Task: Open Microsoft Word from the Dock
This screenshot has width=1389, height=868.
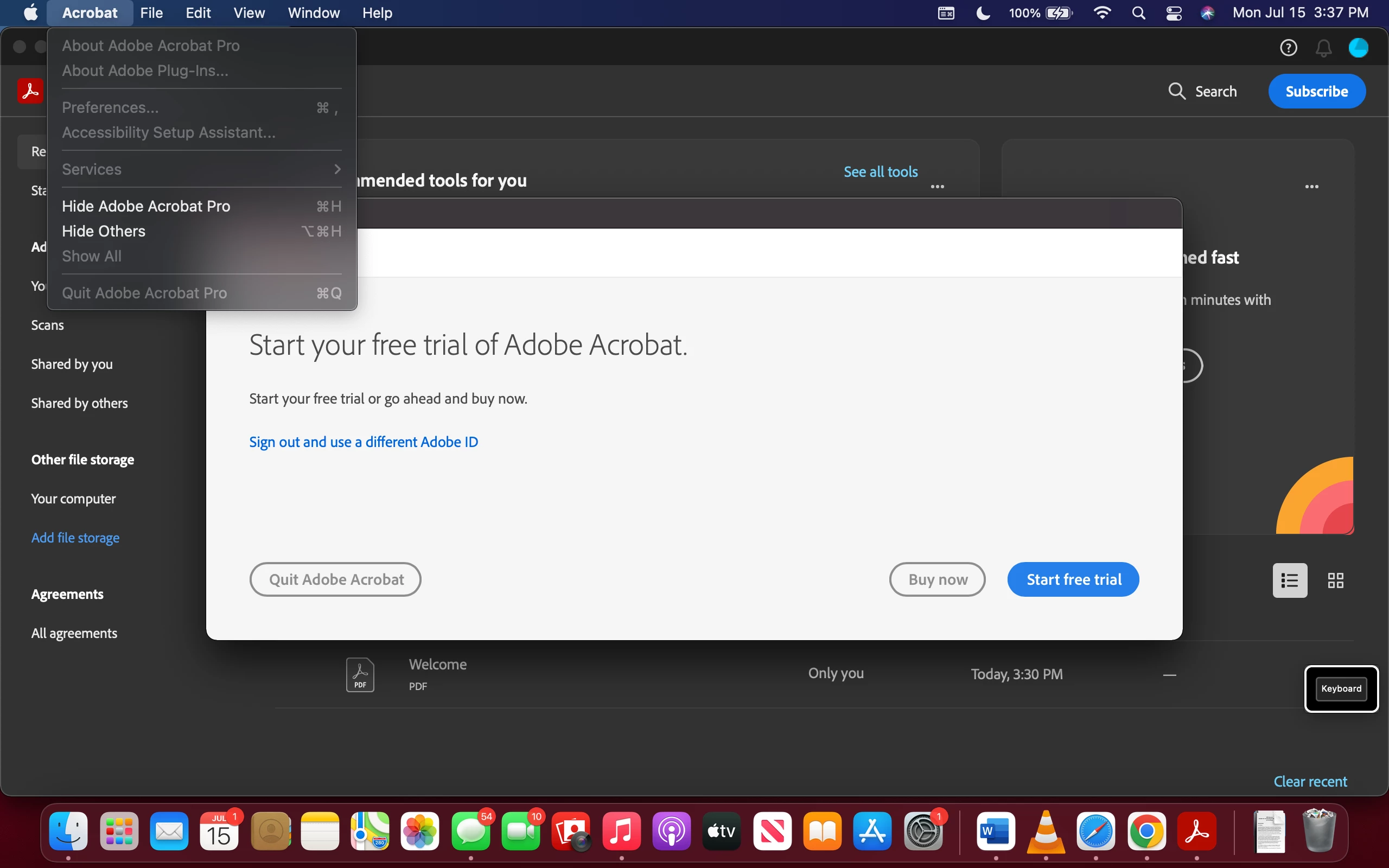Action: tap(995, 831)
